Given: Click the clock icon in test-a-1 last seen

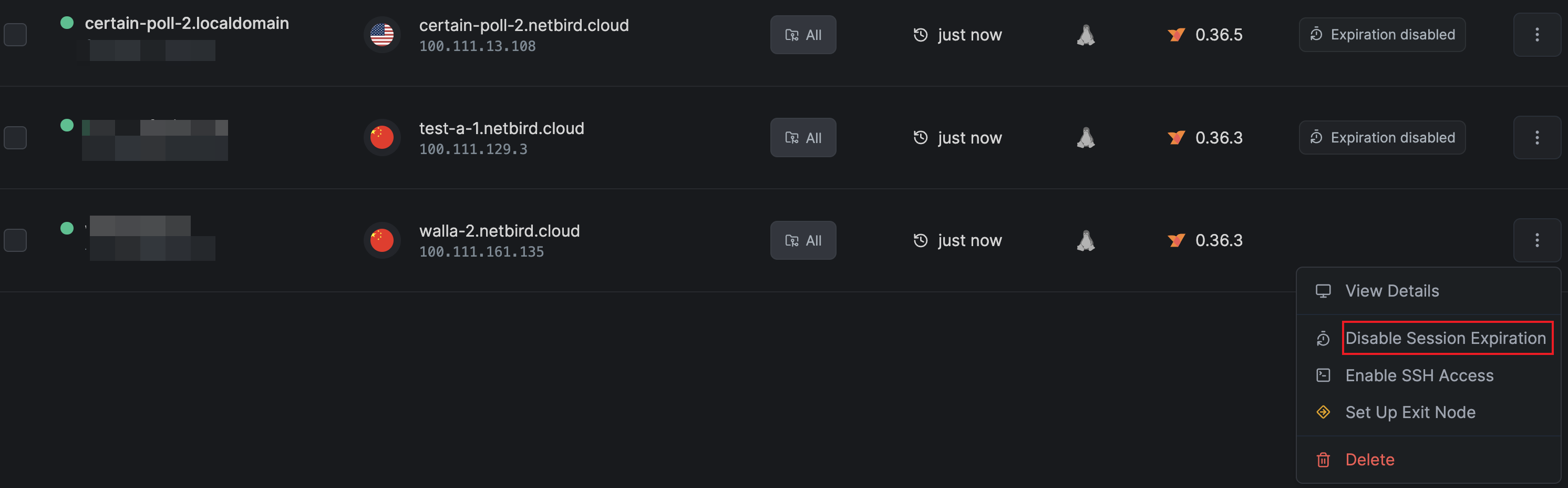Looking at the screenshot, I should click(x=920, y=138).
